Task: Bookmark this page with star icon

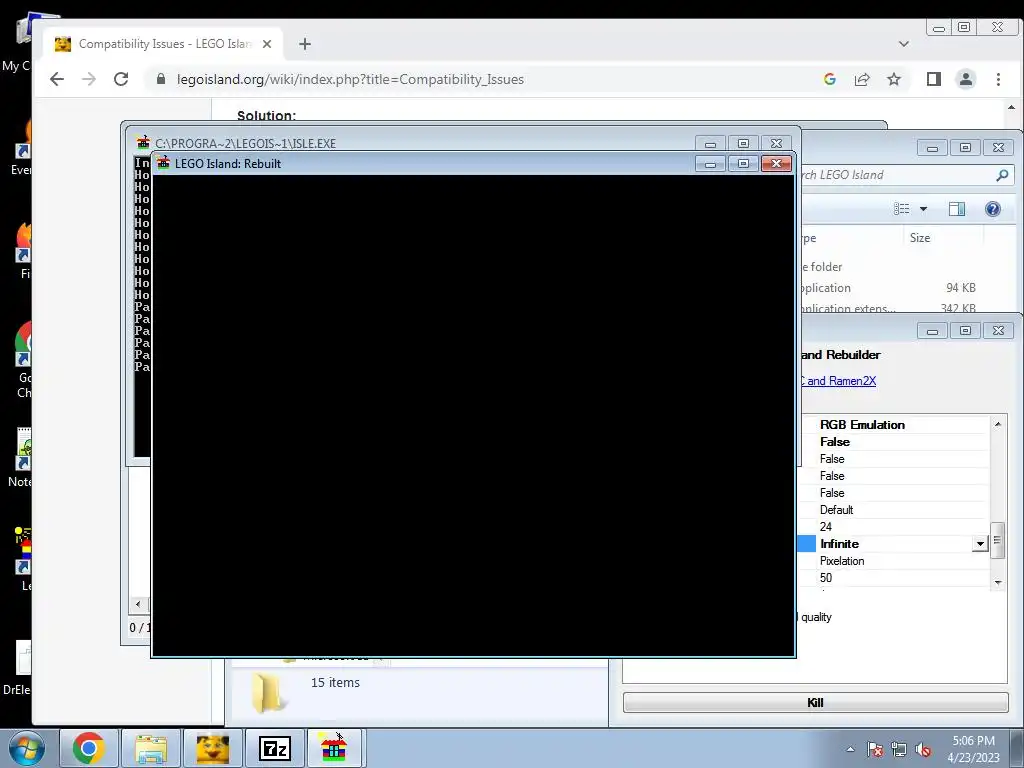Action: (894, 80)
